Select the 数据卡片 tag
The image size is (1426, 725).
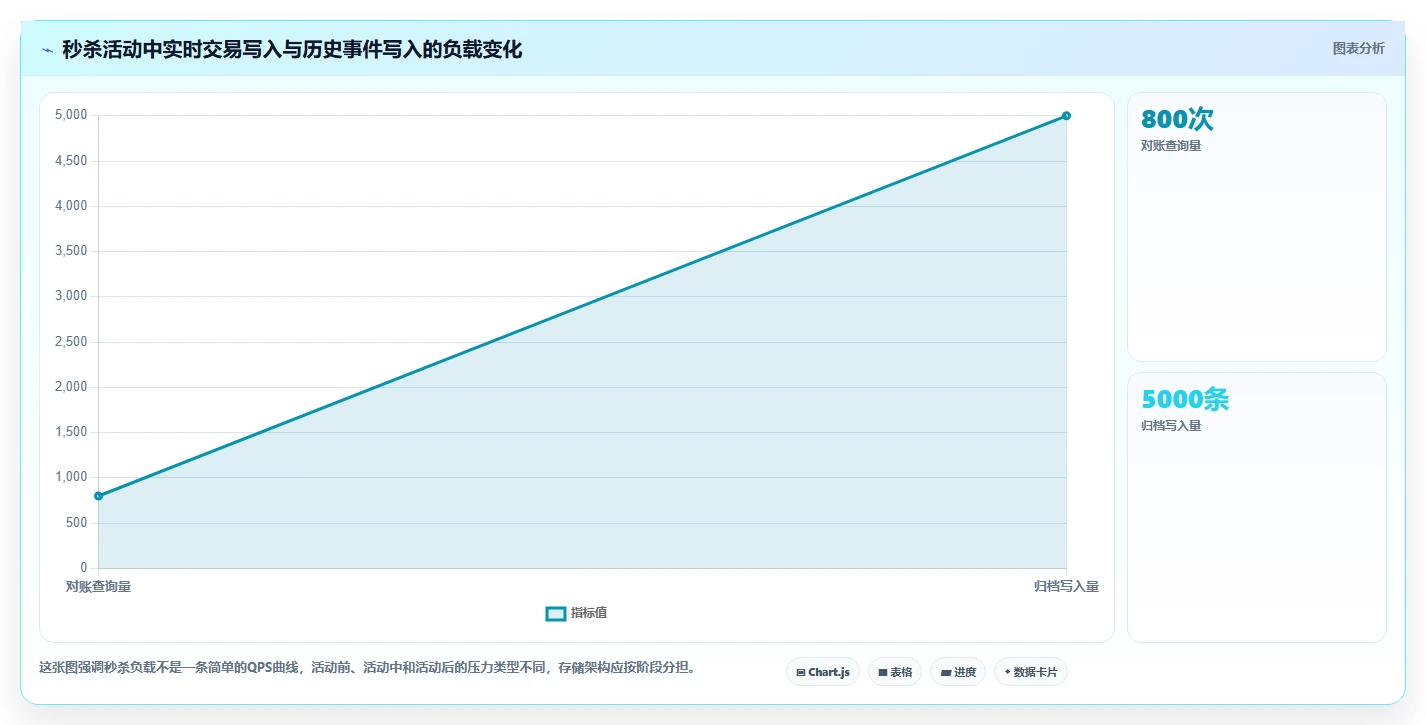(x=1031, y=672)
